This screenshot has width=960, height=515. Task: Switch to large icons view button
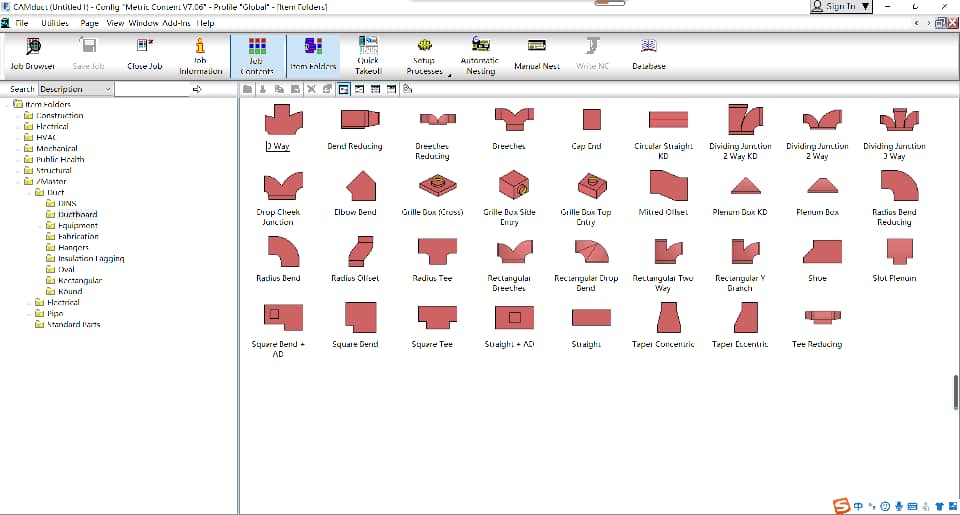tap(343, 89)
